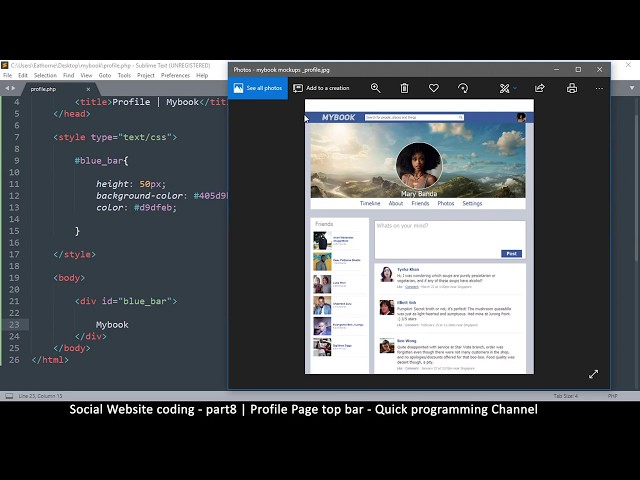Open the File menu in Sublime Text
The height and width of the screenshot is (480, 640).
pos(8,76)
